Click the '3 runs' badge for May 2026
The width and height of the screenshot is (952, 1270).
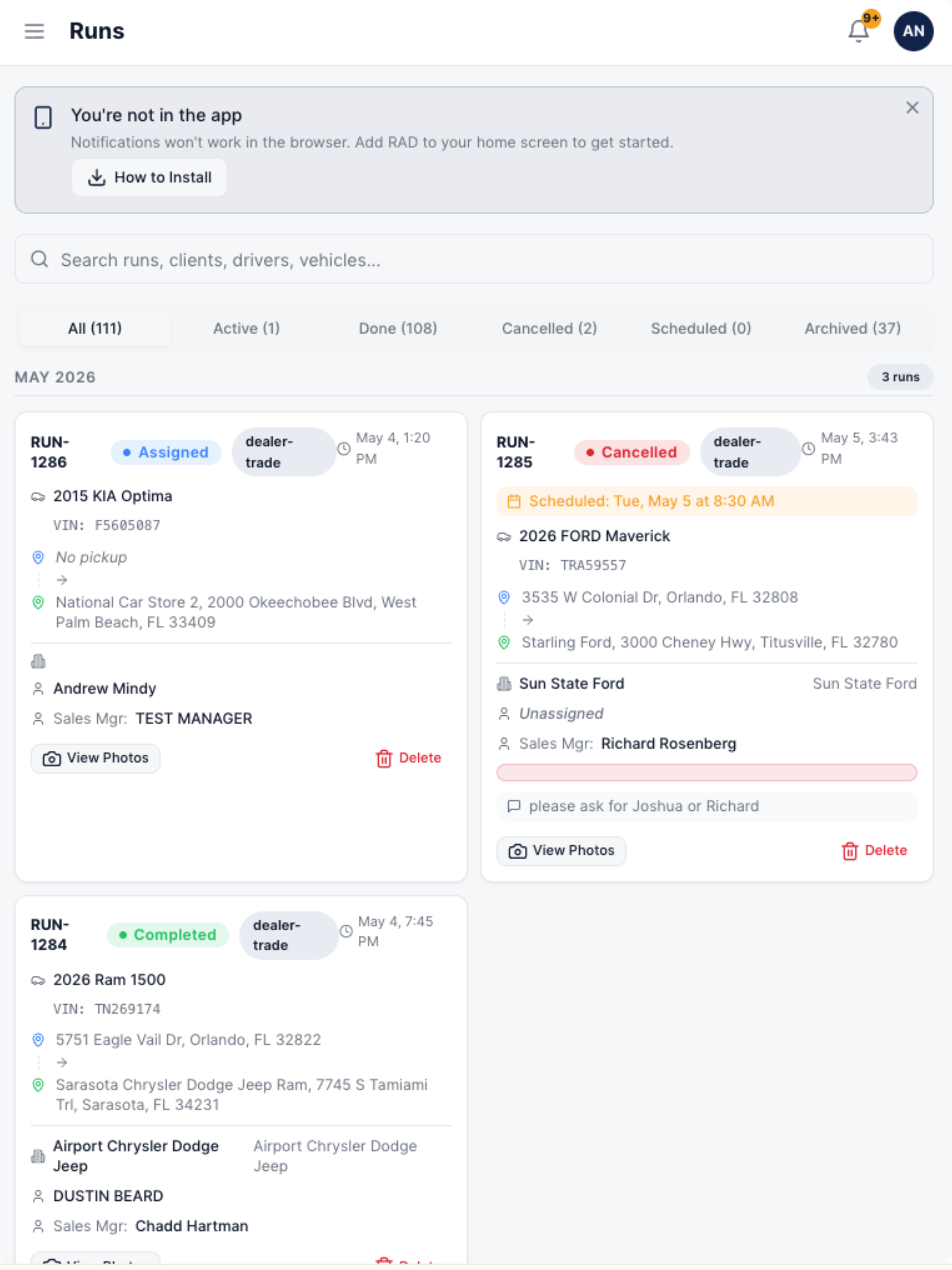point(900,377)
